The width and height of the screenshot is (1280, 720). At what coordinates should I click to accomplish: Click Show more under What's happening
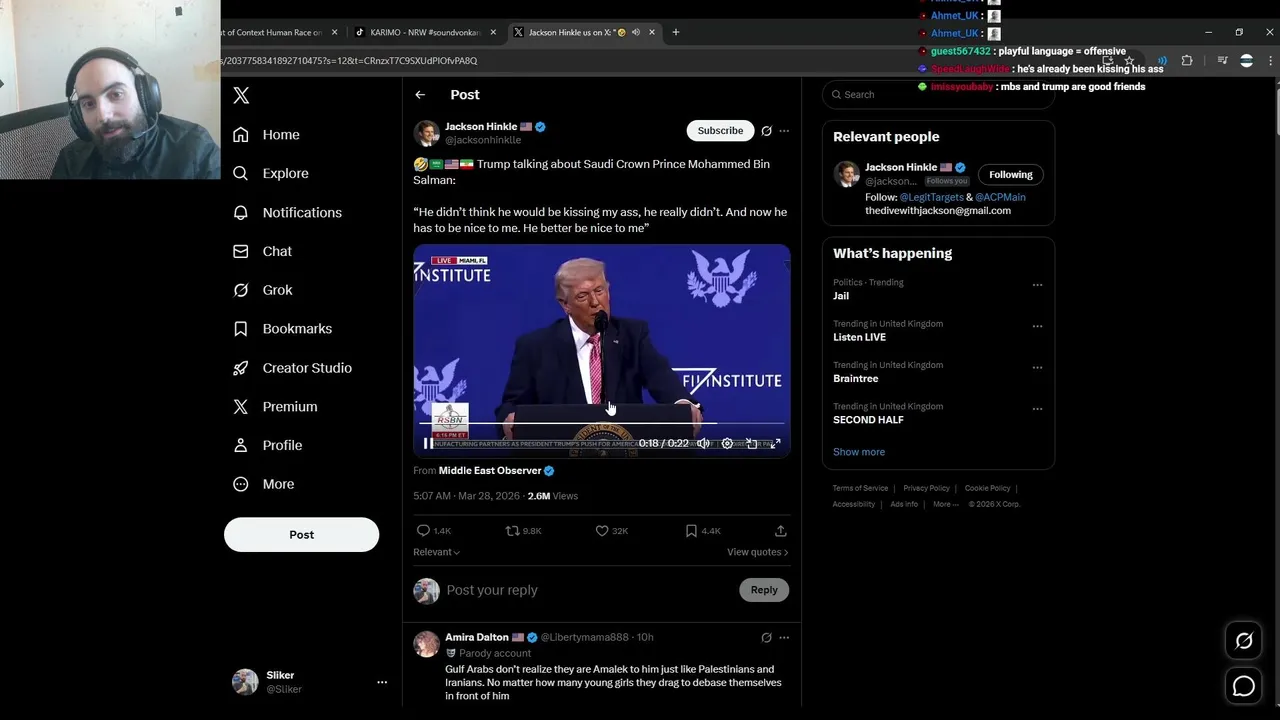point(859,452)
